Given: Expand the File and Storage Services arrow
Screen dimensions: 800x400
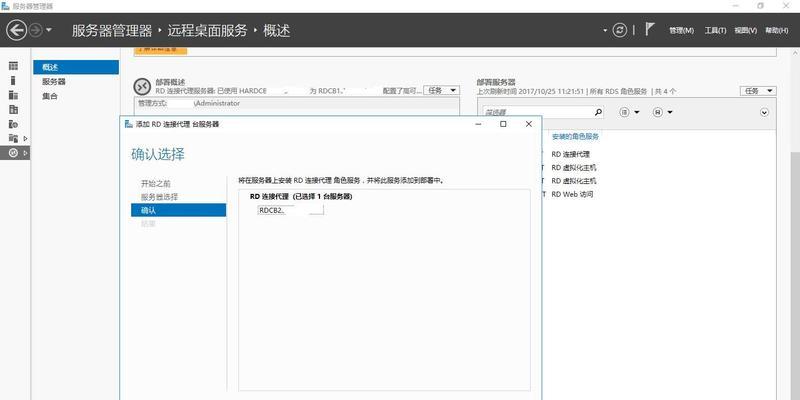Looking at the screenshot, I should click(26, 138).
